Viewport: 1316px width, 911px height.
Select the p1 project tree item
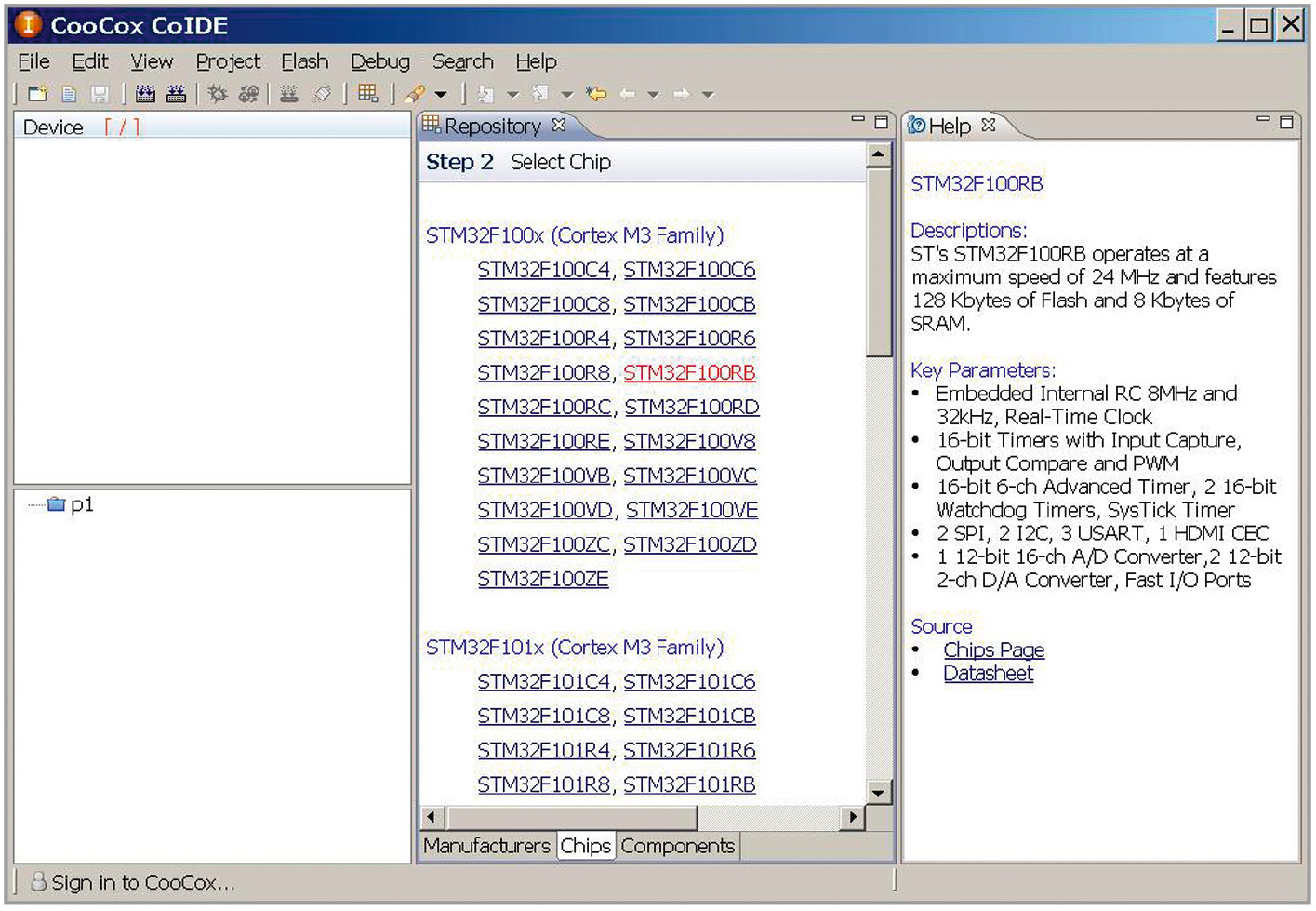(x=81, y=504)
